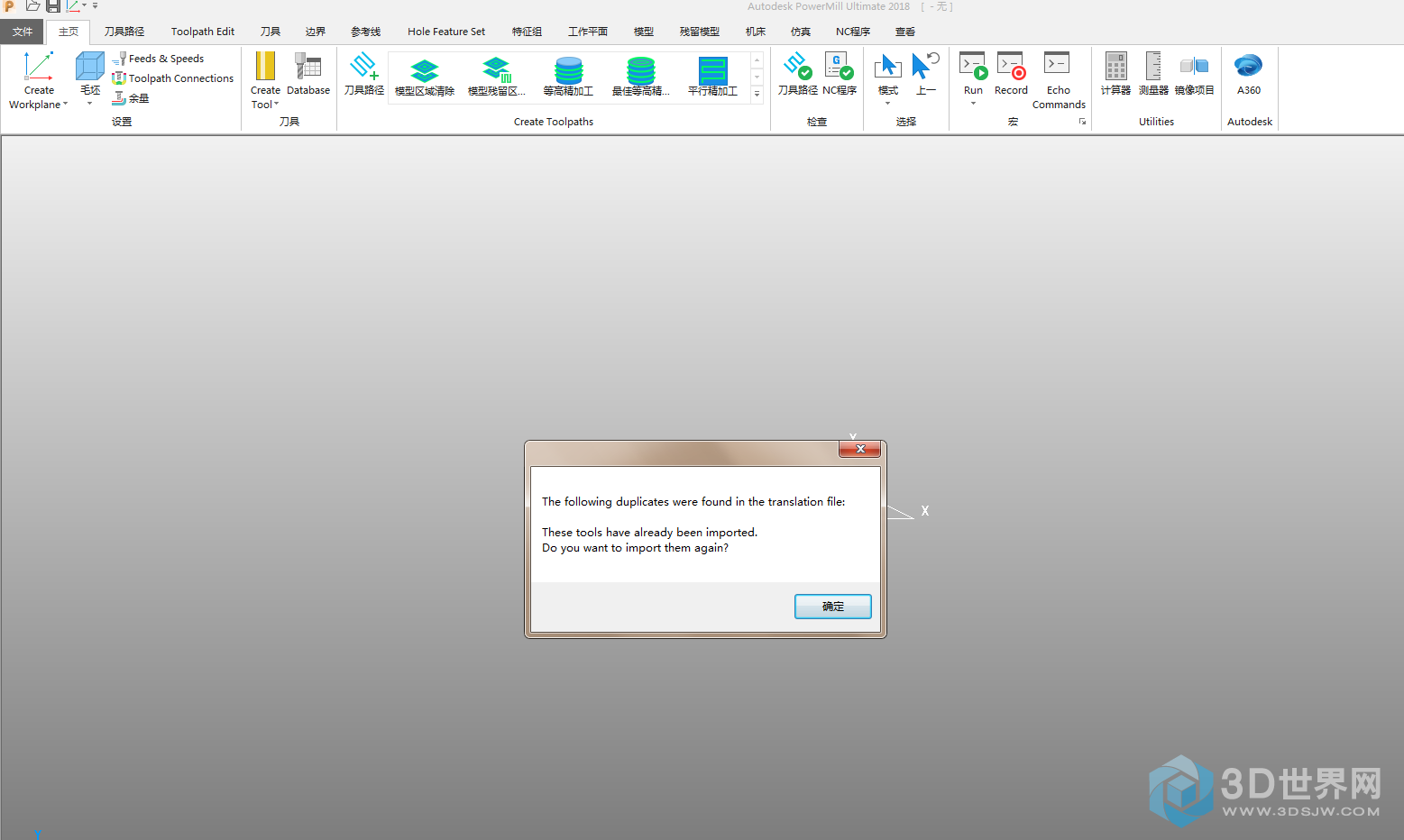This screenshot has width=1404, height=840.
Task: Open Feeds & Speeds settings
Action: pyautogui.click(x=158, y=59)
